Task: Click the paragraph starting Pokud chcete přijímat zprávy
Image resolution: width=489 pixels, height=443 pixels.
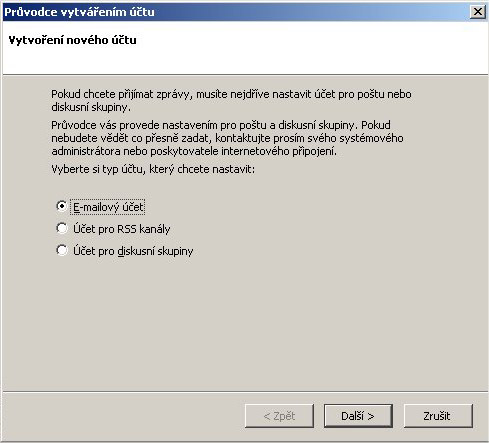Action: 231,100
